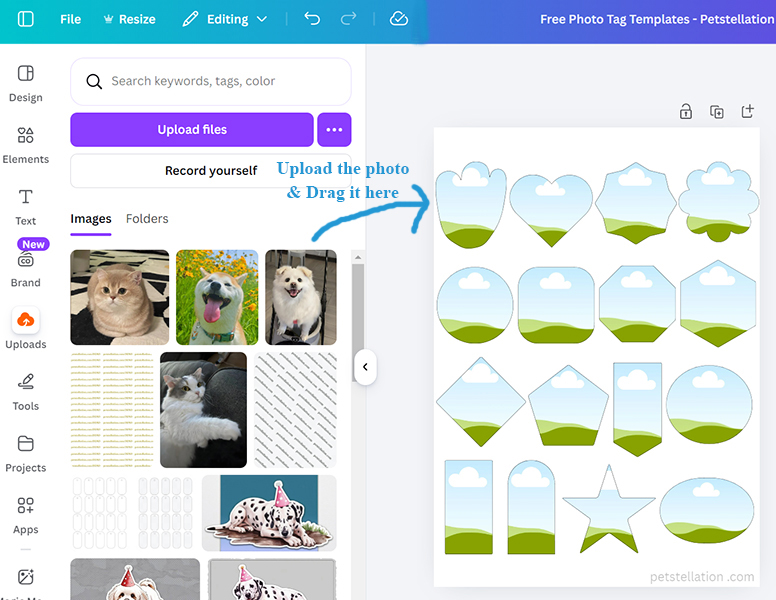Screen dimensions: 776x600
Task: Collapse the side panel with arrow
Action: [x=365, y=367]
